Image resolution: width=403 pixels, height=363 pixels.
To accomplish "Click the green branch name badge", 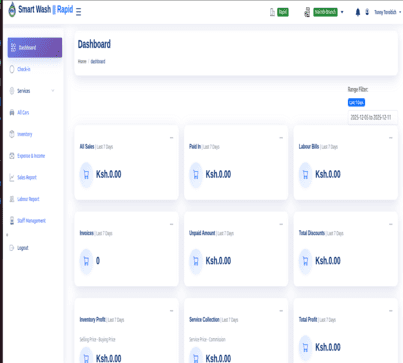I will [x=325, y=12].
